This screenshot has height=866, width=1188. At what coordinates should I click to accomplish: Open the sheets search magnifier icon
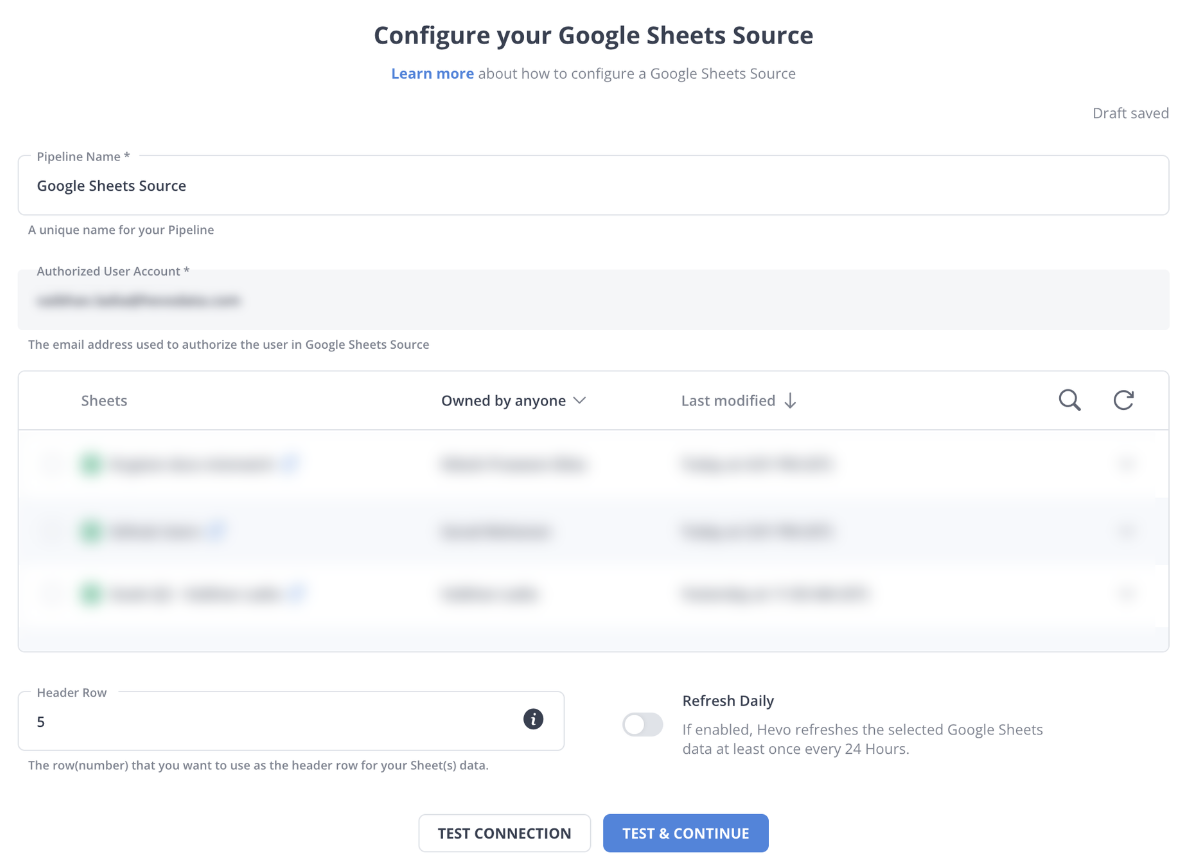click(x=1069, y=400)
